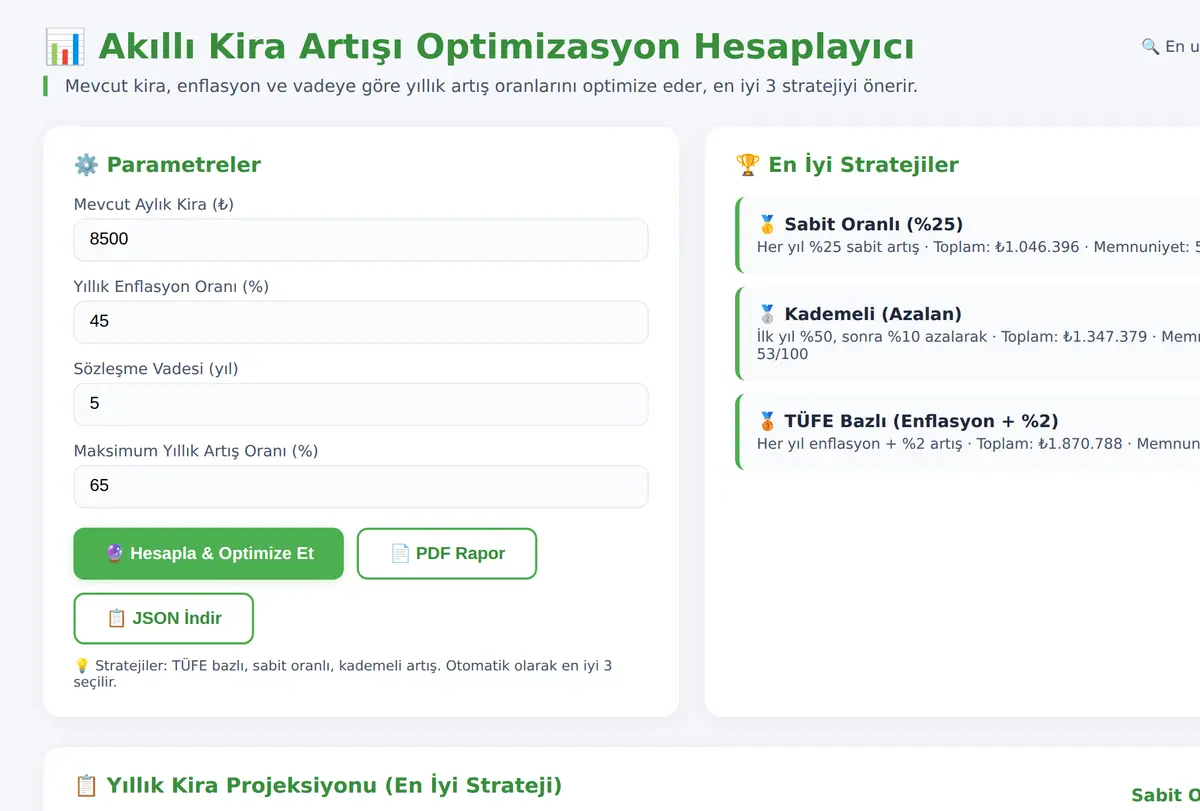The height and width of the screenshot is (811, 1200).
Task: Click the En İyi Stratejiler heading
Action: 847,165
